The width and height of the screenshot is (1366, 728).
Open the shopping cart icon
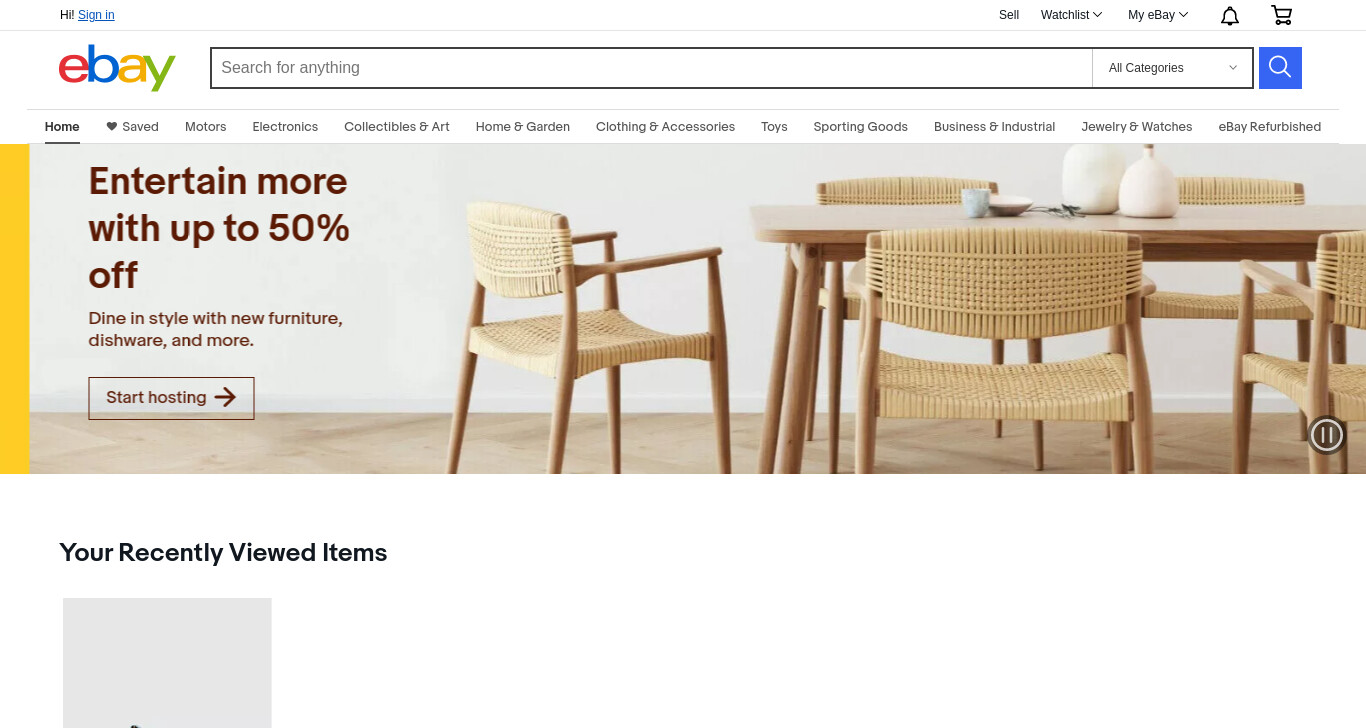pos(1281,15)
